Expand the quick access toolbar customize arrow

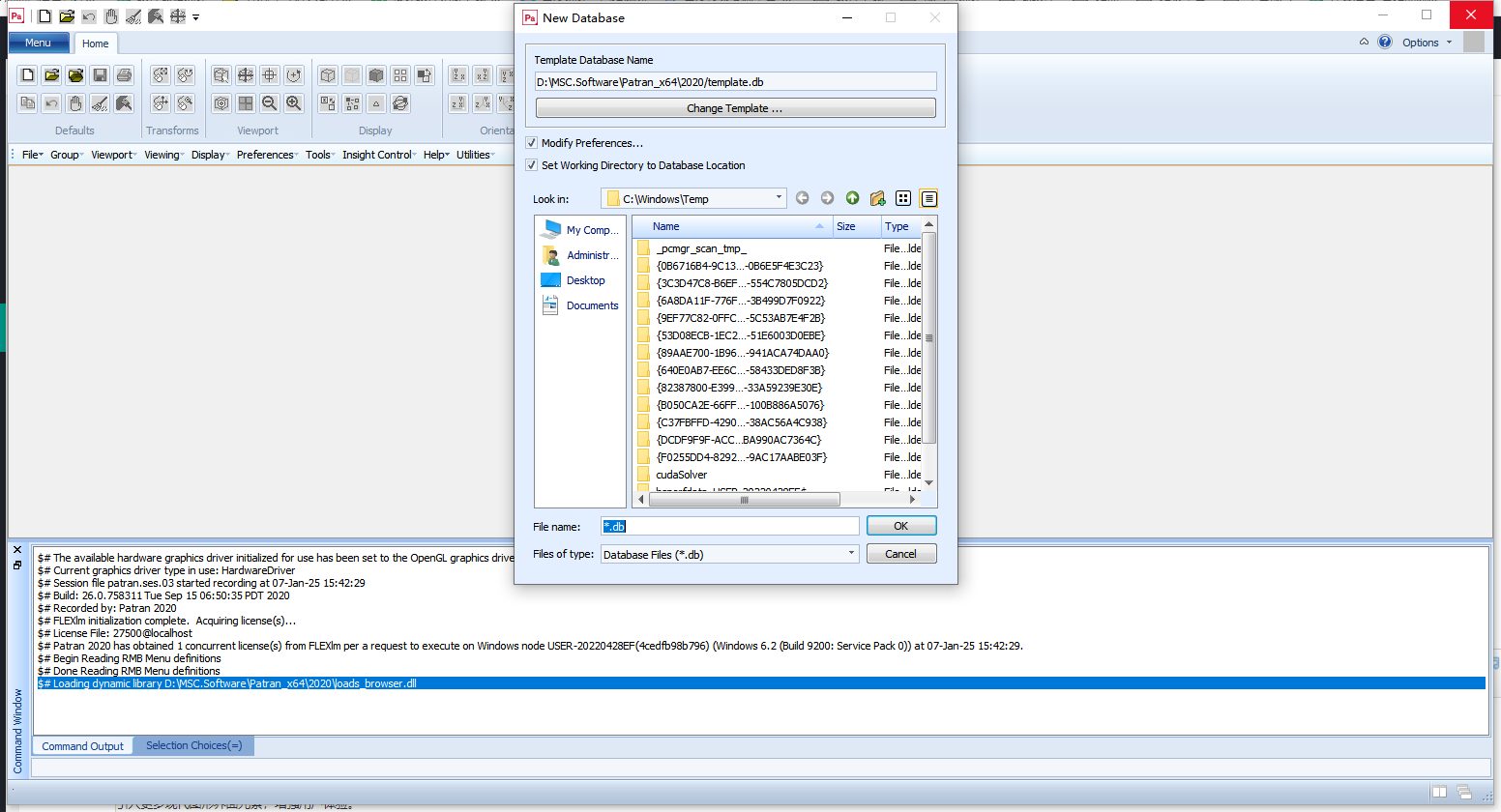(195, 17)
